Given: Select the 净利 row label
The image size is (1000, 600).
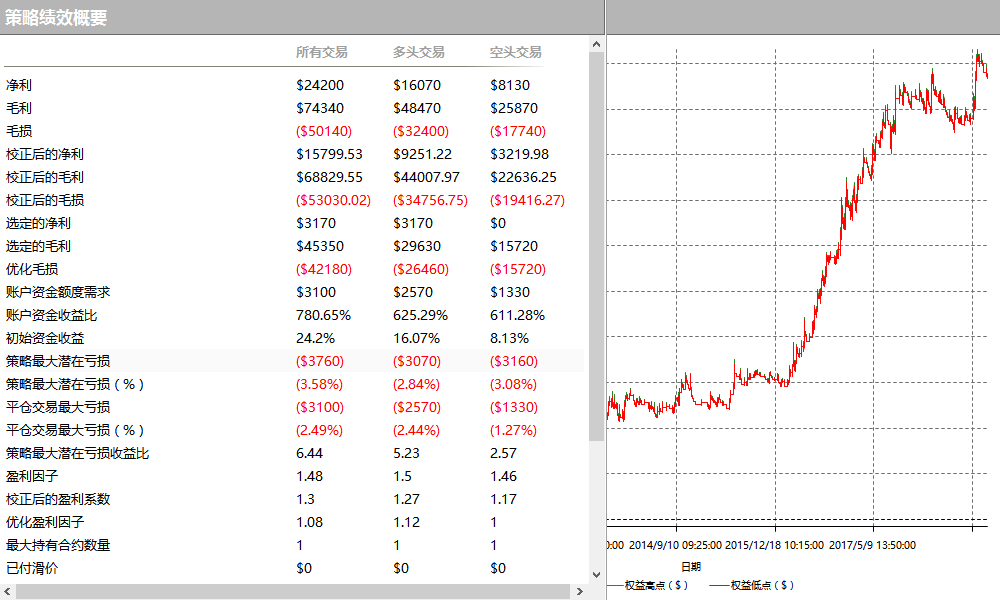Looking at the screenshot, I should [x=18, y=86].
